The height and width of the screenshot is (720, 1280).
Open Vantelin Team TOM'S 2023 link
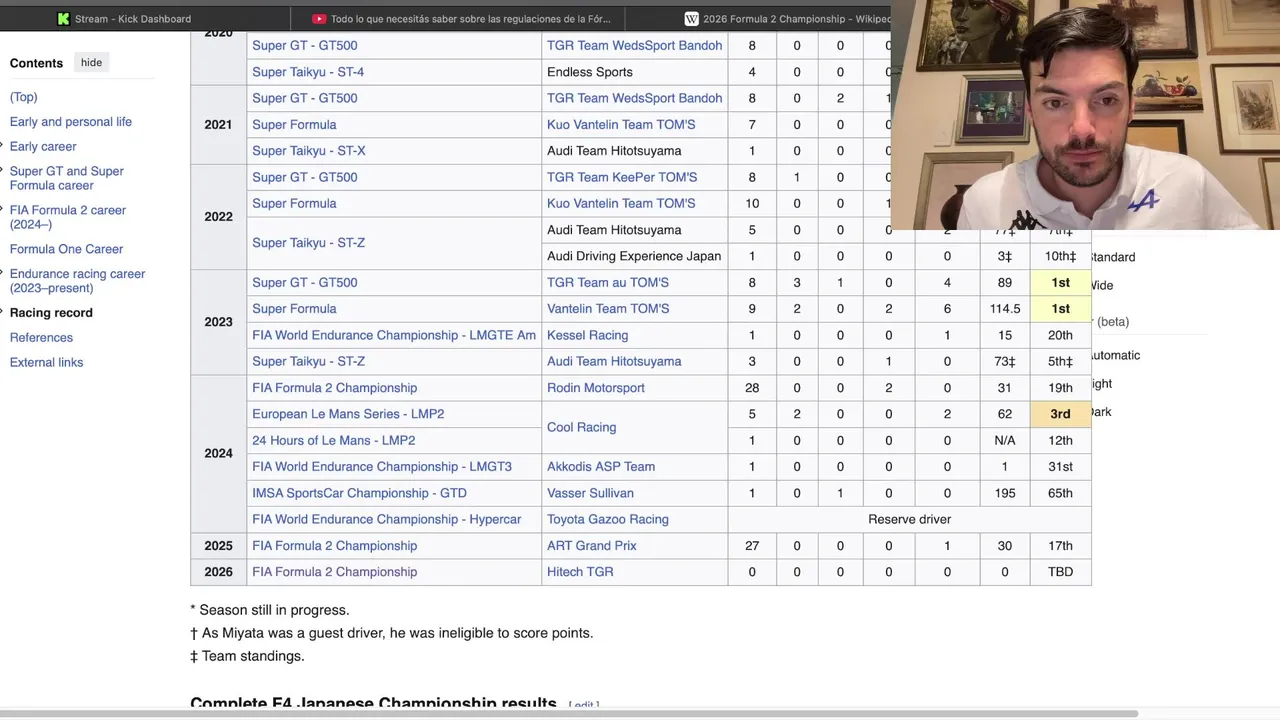tap(608, 309)
